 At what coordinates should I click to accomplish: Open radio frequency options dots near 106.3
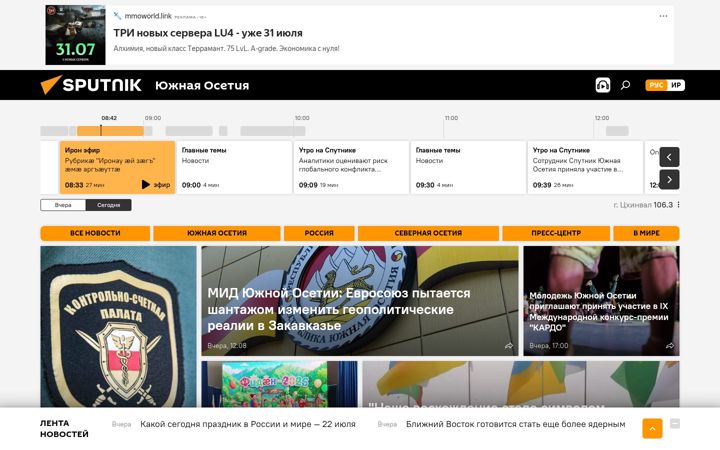point(678,205)
